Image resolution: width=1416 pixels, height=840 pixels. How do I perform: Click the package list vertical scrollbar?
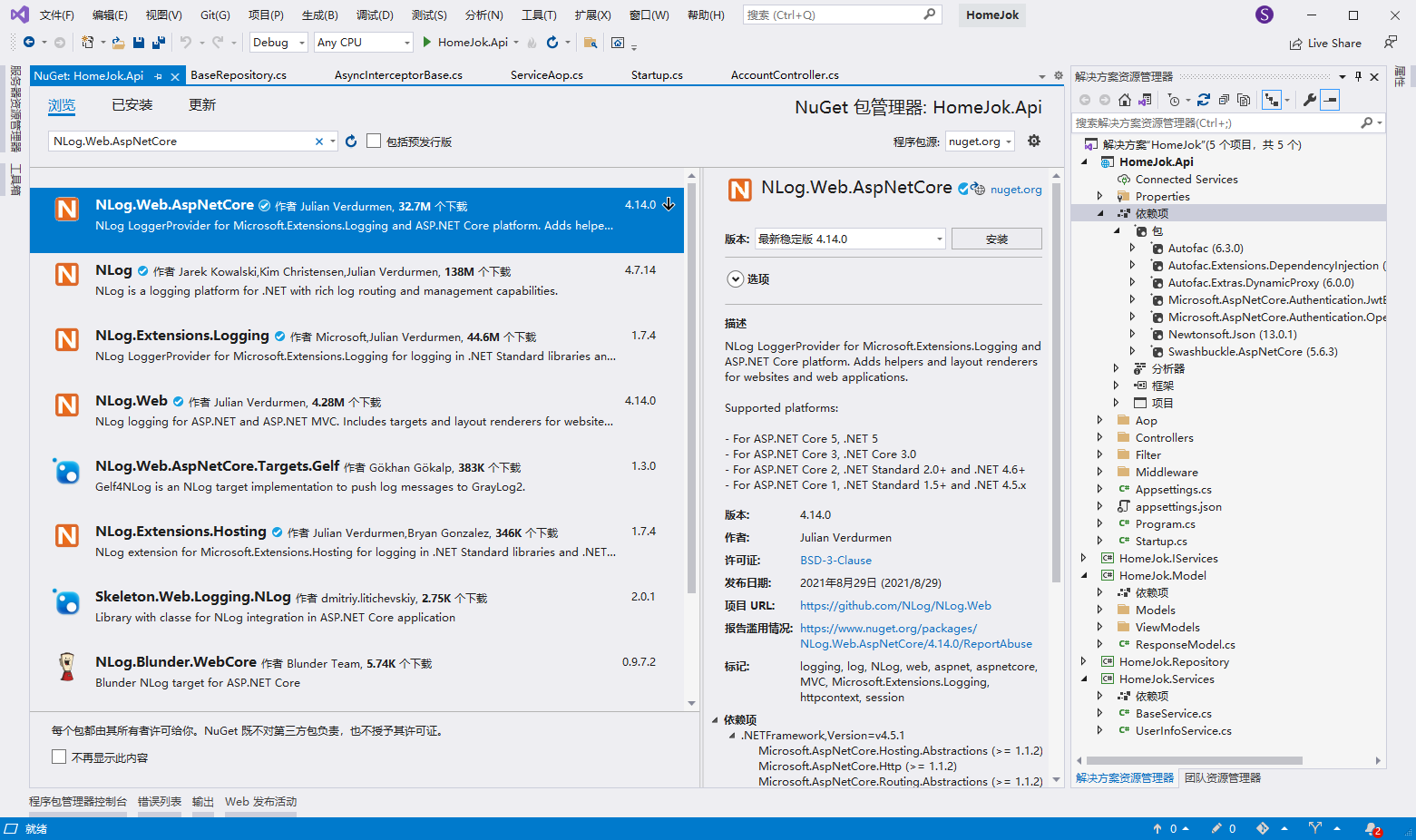(691, 390)
